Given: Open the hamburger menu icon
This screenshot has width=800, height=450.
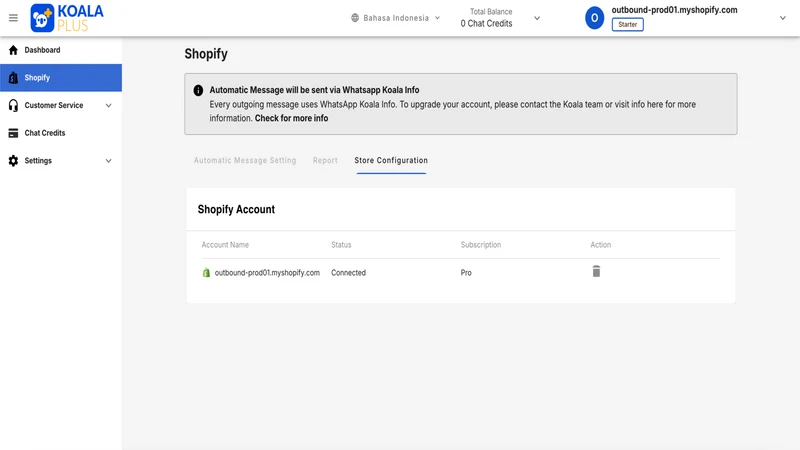Looking at the screenshot, I should [x=13, y=18].
